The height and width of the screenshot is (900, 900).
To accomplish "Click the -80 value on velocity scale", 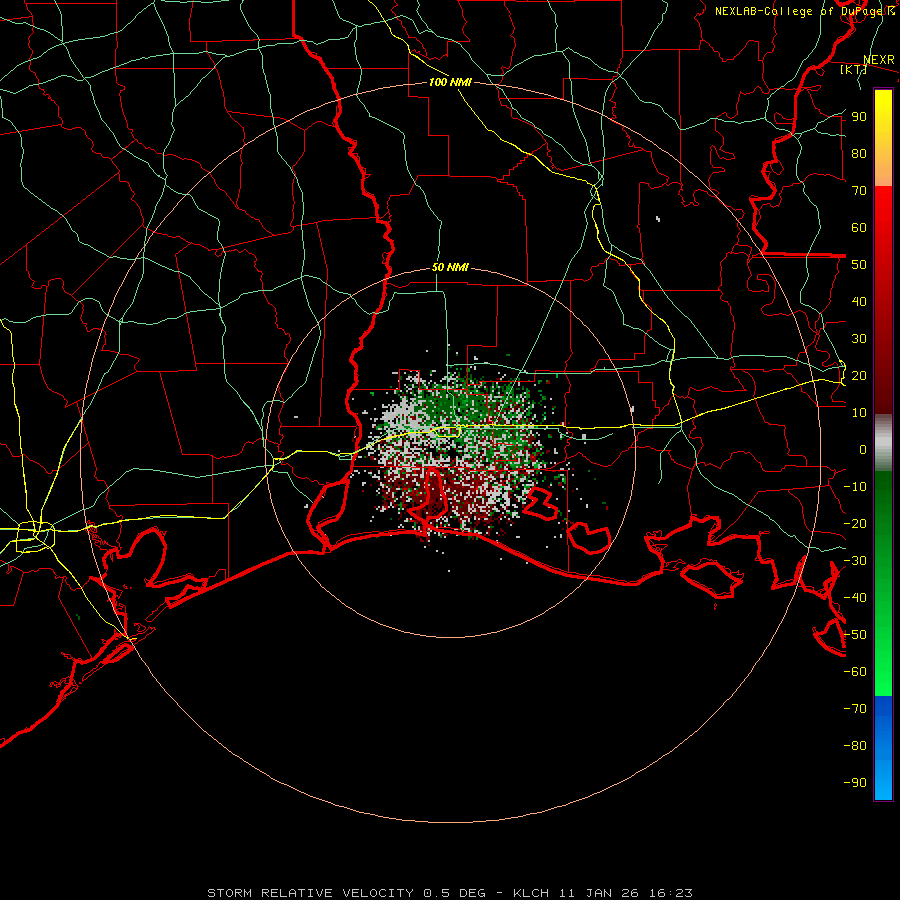I will tap(855, 746).
